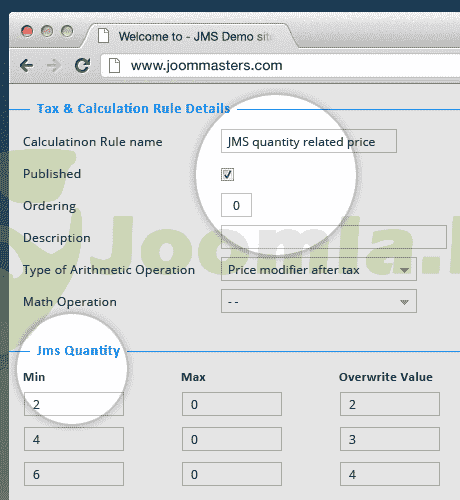Image resolution: width=460 pixels, height=500 pixels.
Task: Click the Ordering label
Action: pos(50,206)
